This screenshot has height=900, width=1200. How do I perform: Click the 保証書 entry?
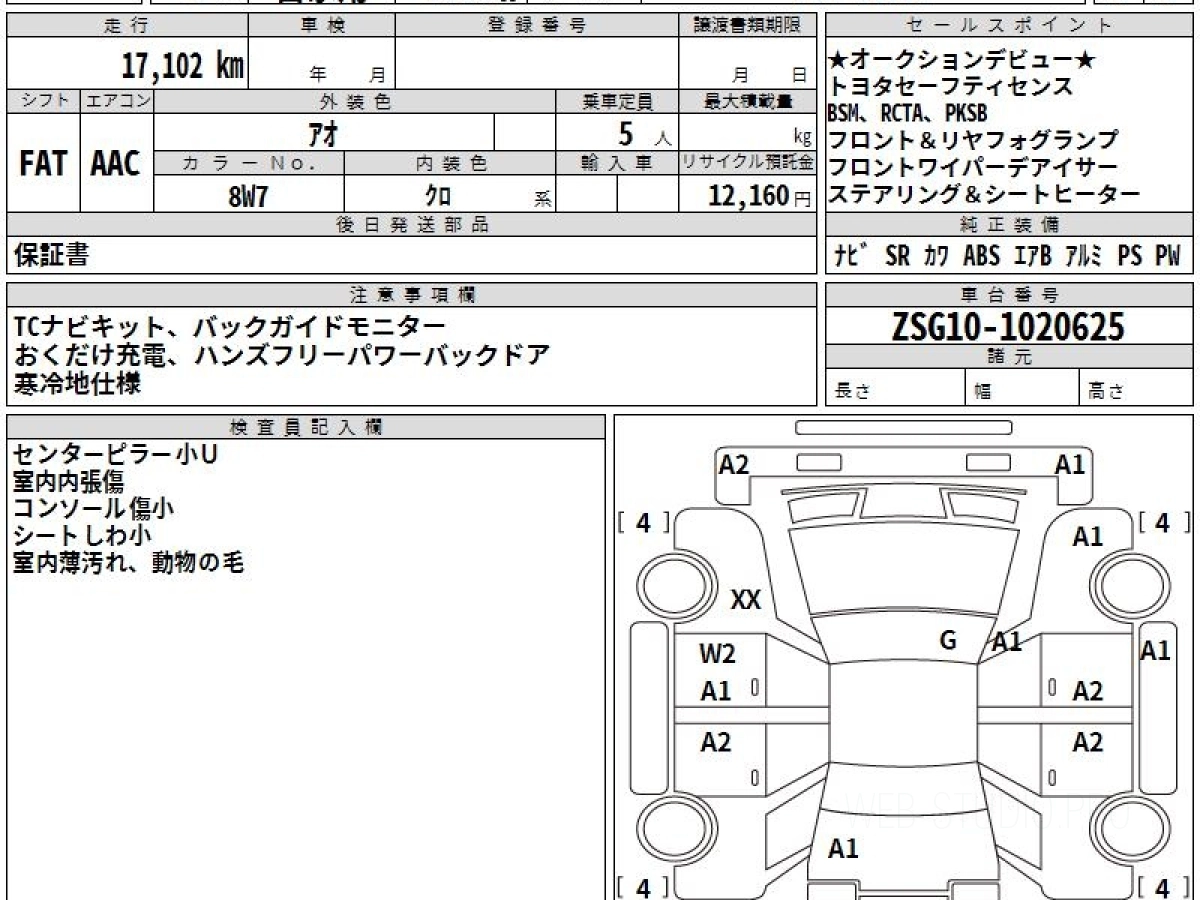tap(52, 255)
